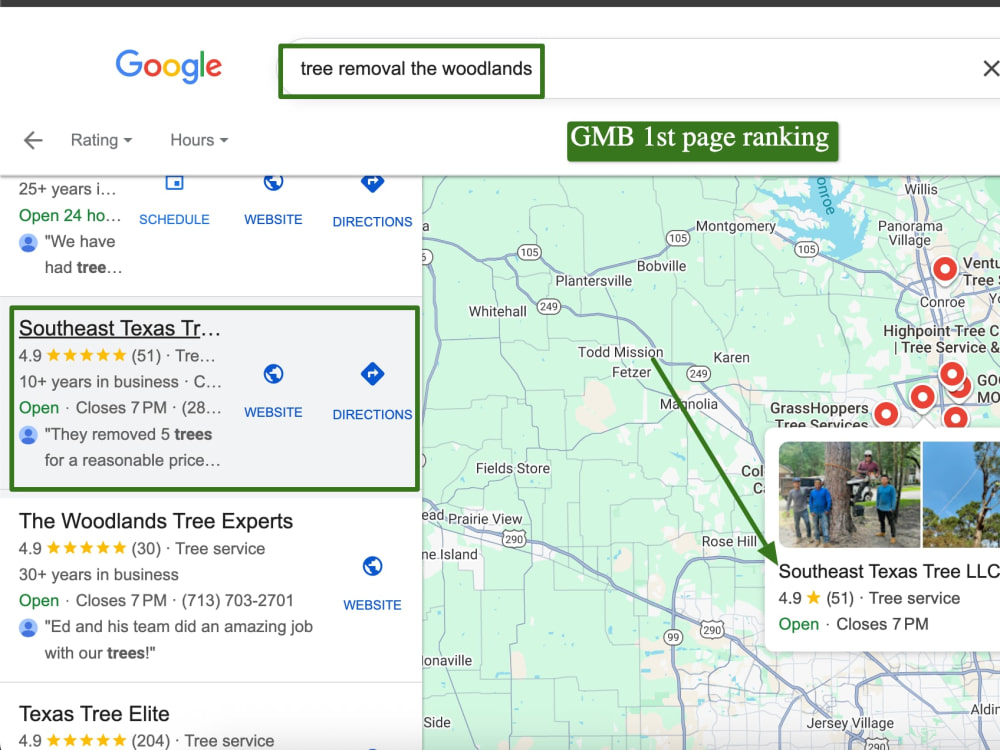Clear the search query with X
Screen dimensions: 1000x750
[990, 68]
